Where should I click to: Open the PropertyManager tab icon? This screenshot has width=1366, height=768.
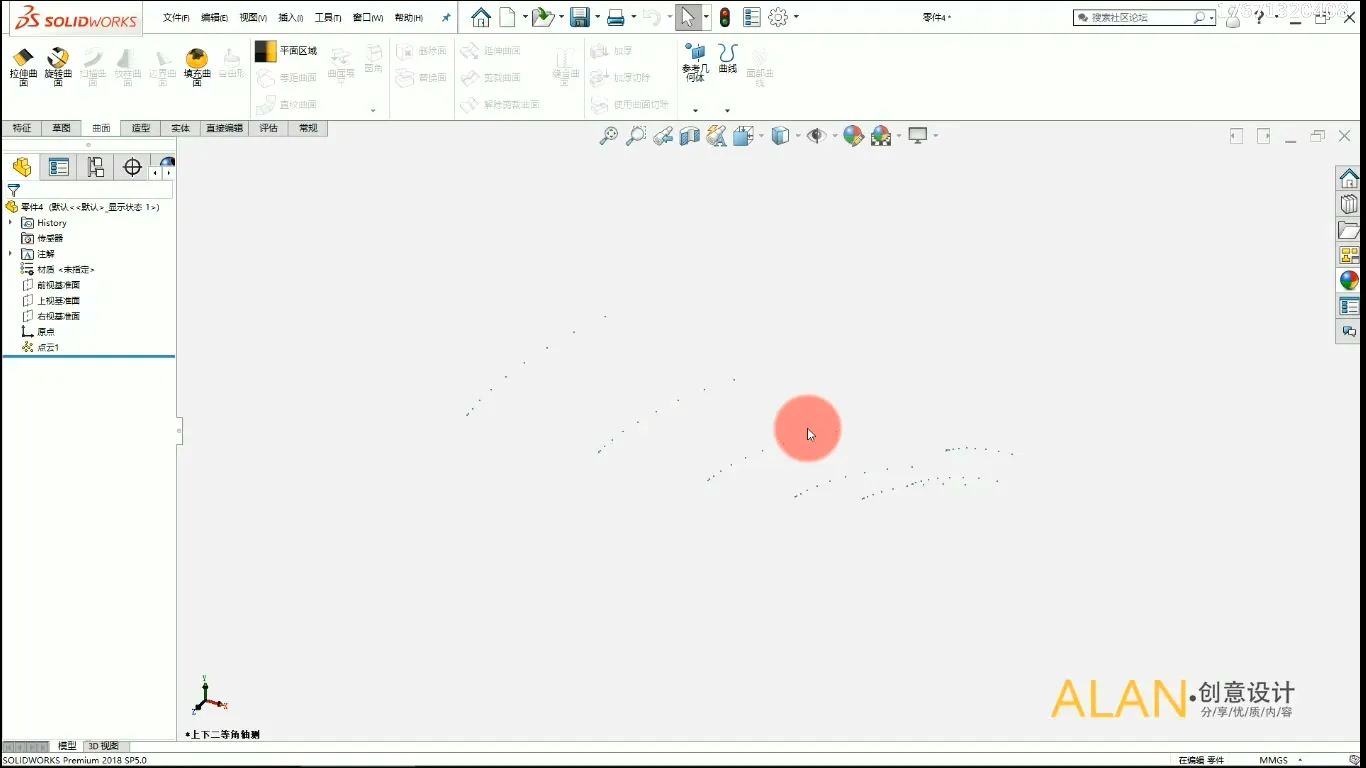tap(59, 167)
